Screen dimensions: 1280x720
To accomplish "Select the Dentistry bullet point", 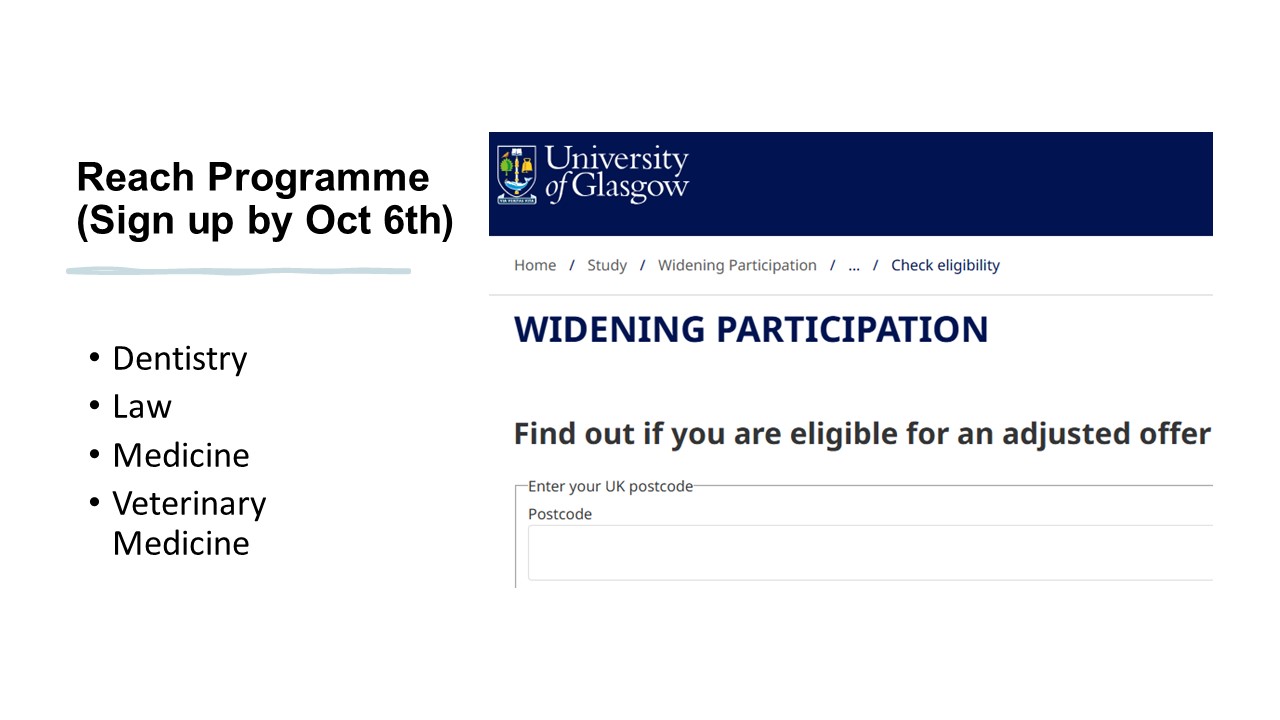I will pyautogui.click(x=179, y=358).
